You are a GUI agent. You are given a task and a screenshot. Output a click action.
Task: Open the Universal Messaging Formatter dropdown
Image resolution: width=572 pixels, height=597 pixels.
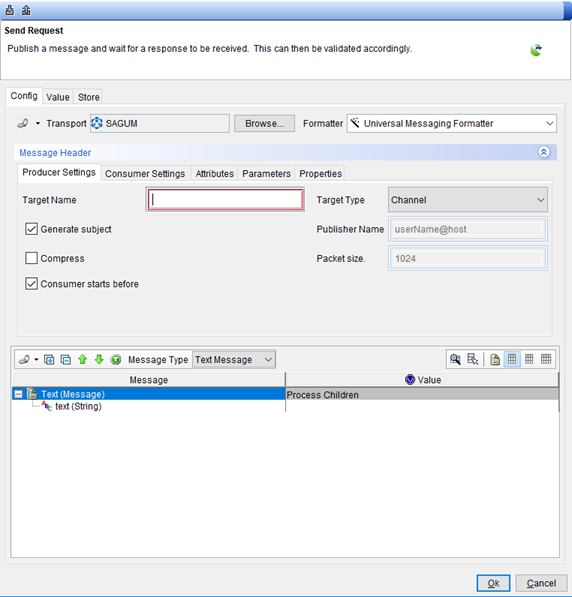pyautogui.click(x=452, y=123)
